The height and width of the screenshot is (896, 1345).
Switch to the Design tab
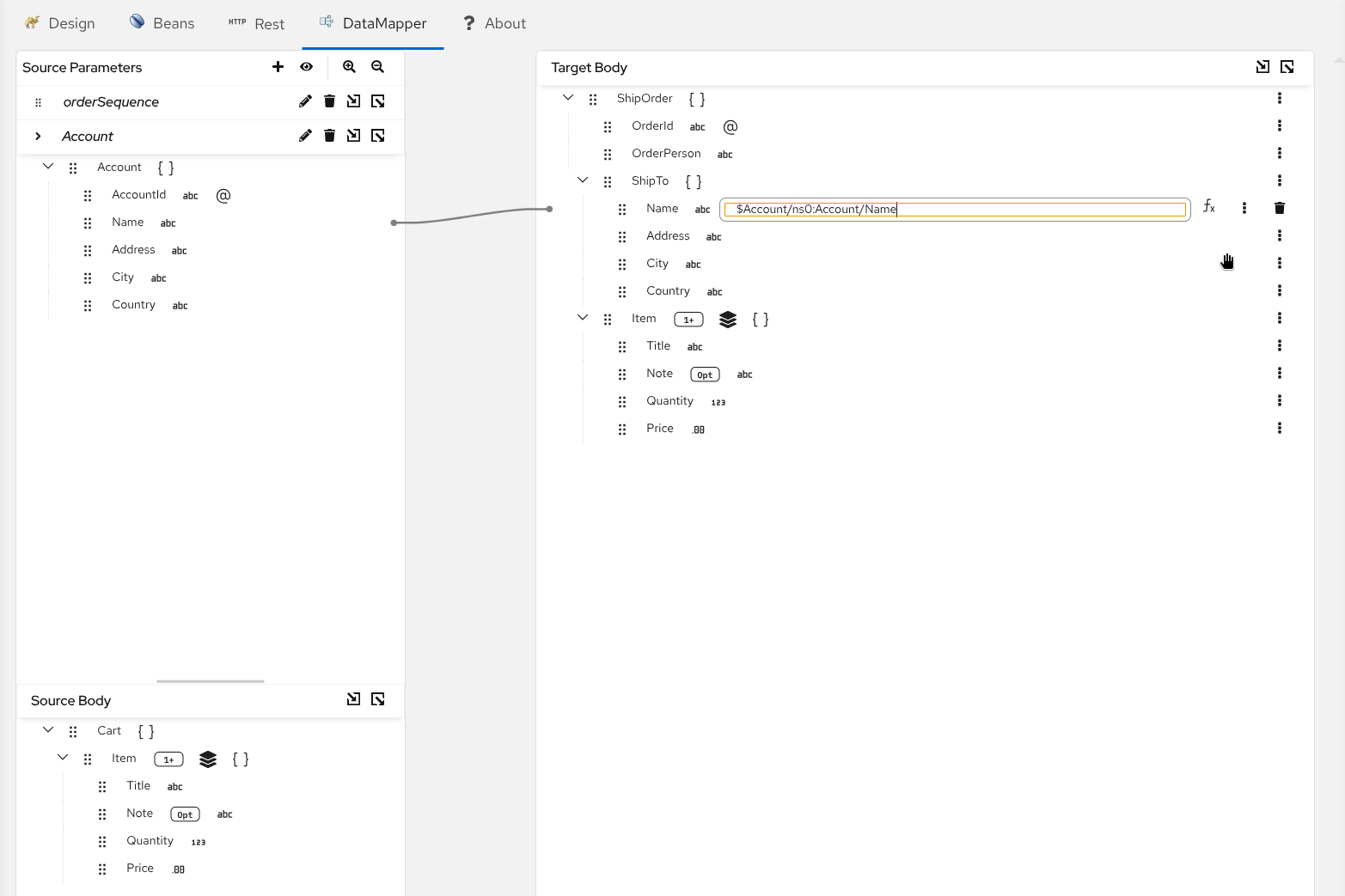(x=60, y=23)
